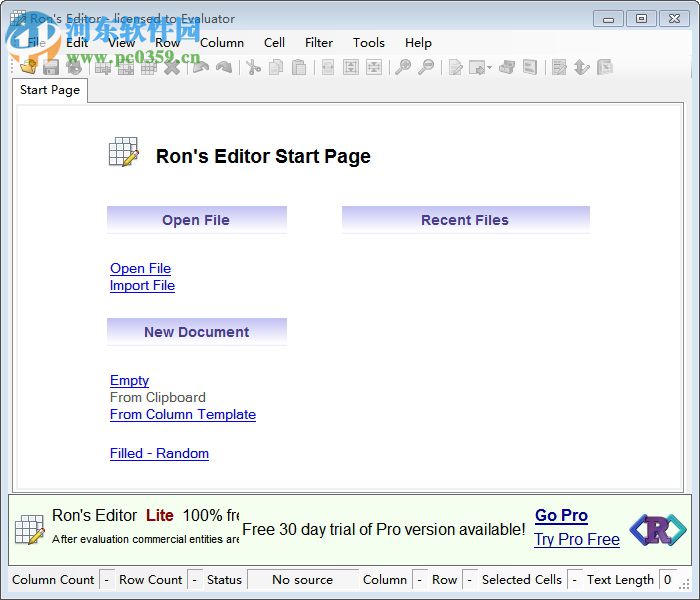Click the edit document pencil toolbar icon
Image resolution: width=700 pixels, height=600 pixels.
pos(455,67)
